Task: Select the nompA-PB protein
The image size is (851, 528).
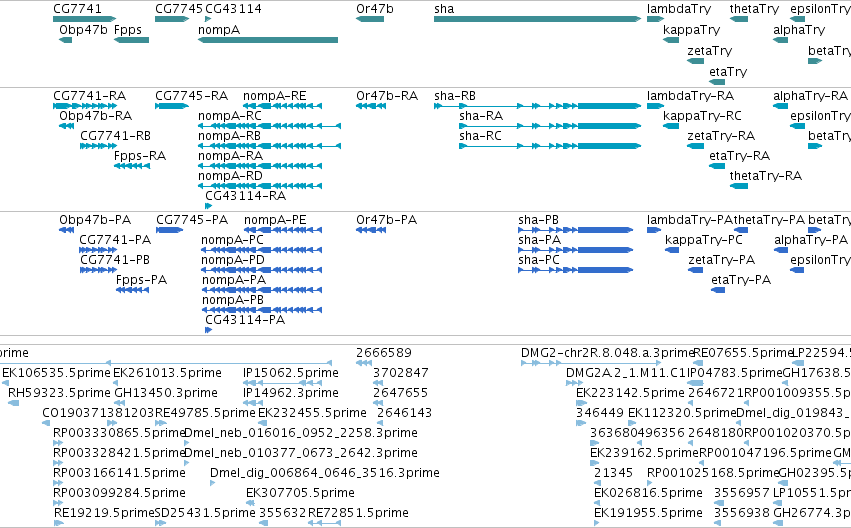Action: click(x=262, y=310)
